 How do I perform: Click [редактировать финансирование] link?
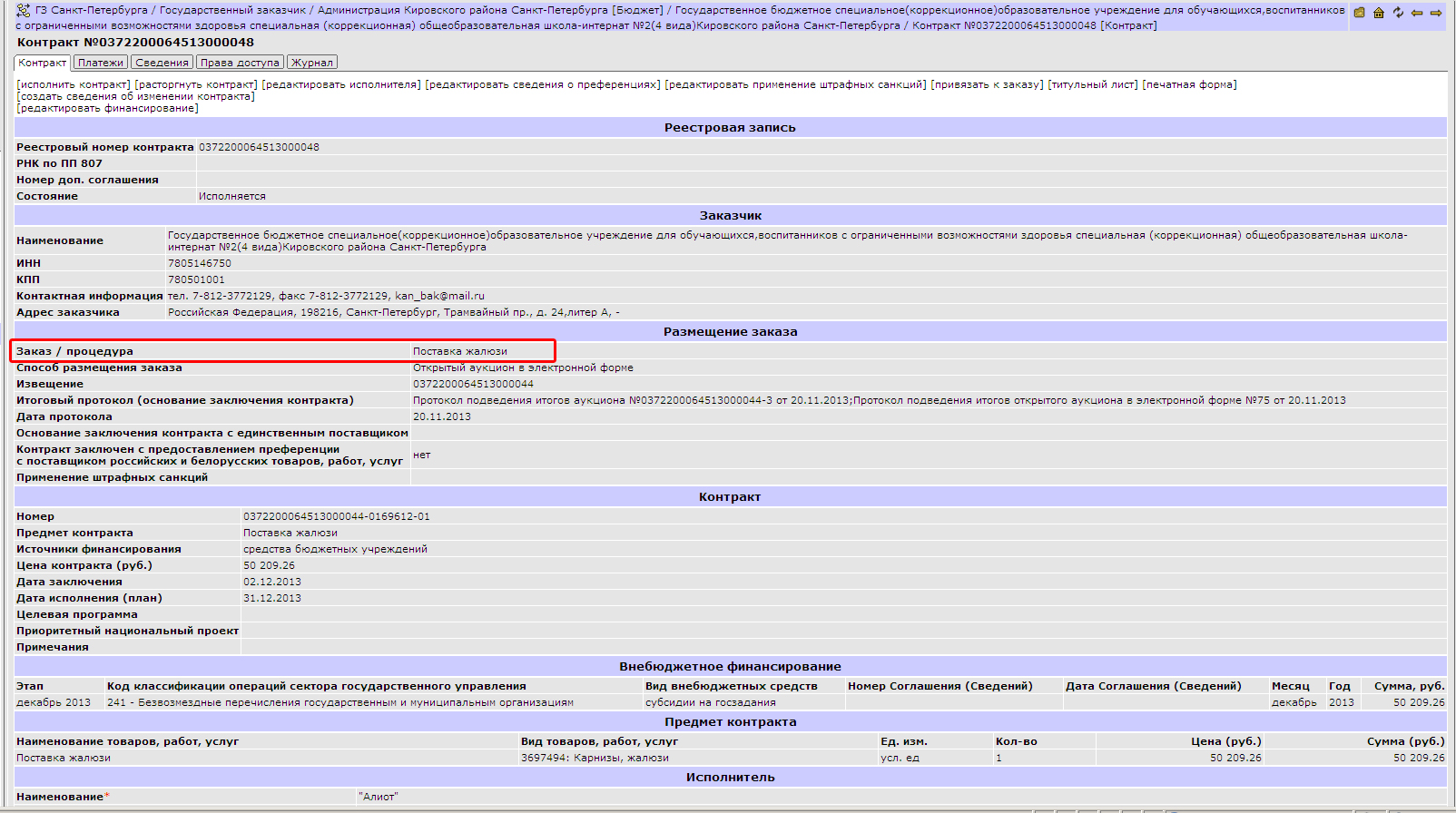(x=107, y=108)
